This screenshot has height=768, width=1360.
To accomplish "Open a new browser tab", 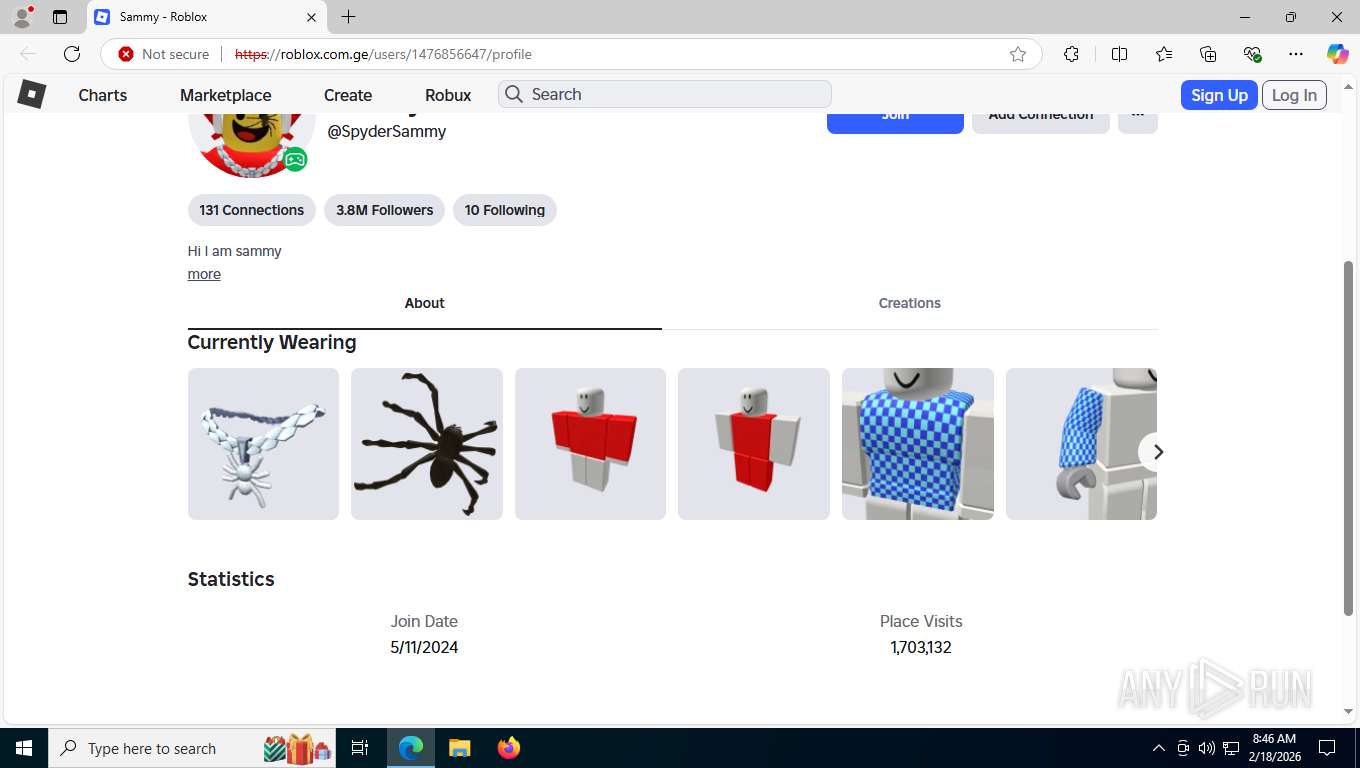I will click(x=348, y=17).
